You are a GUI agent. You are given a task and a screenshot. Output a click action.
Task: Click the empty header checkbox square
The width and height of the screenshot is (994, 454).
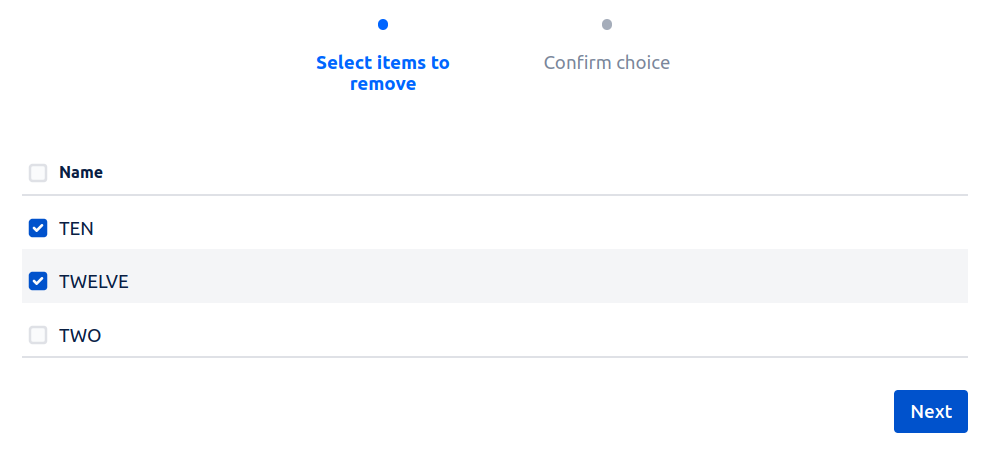click(x=38, y=173)
